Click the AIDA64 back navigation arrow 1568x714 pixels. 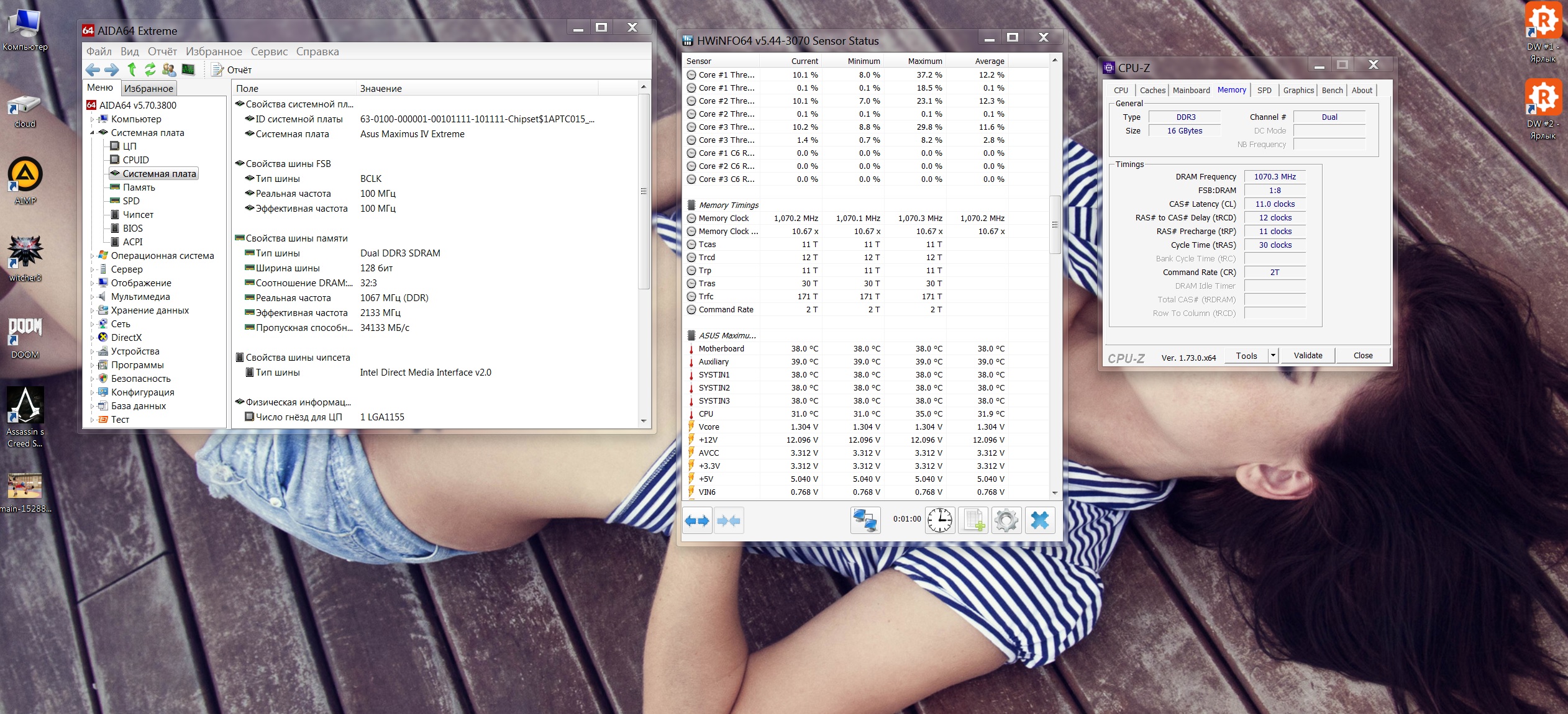coord(93,70)
